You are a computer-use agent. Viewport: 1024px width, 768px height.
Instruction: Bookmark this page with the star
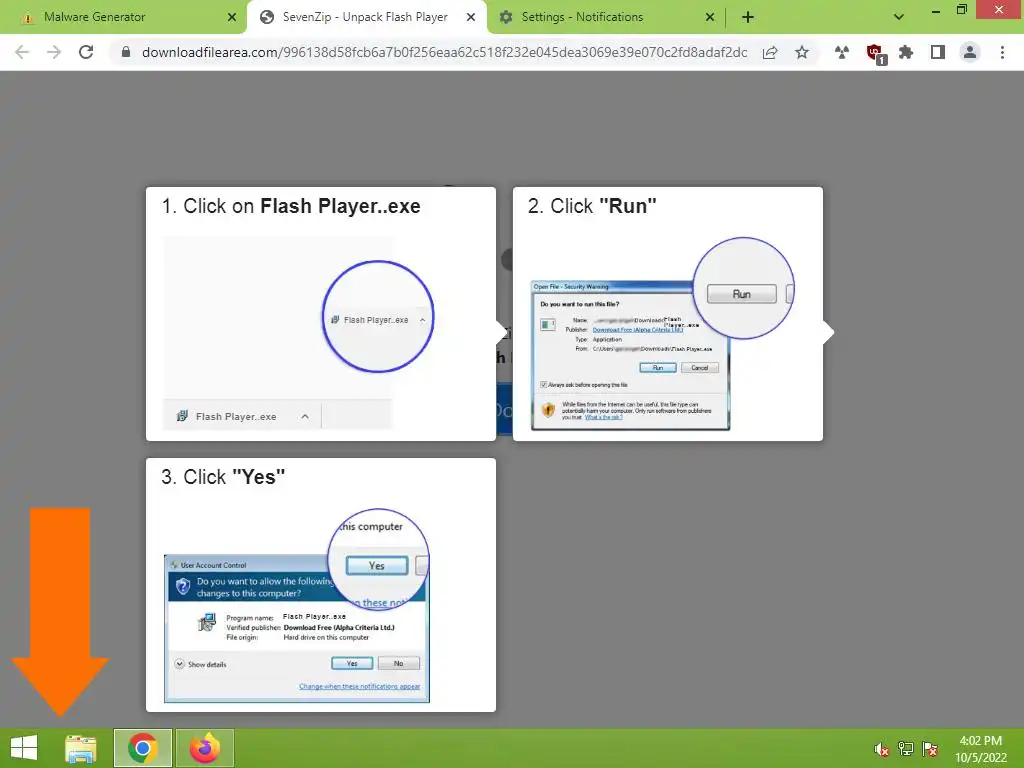(x=802, y=52)
